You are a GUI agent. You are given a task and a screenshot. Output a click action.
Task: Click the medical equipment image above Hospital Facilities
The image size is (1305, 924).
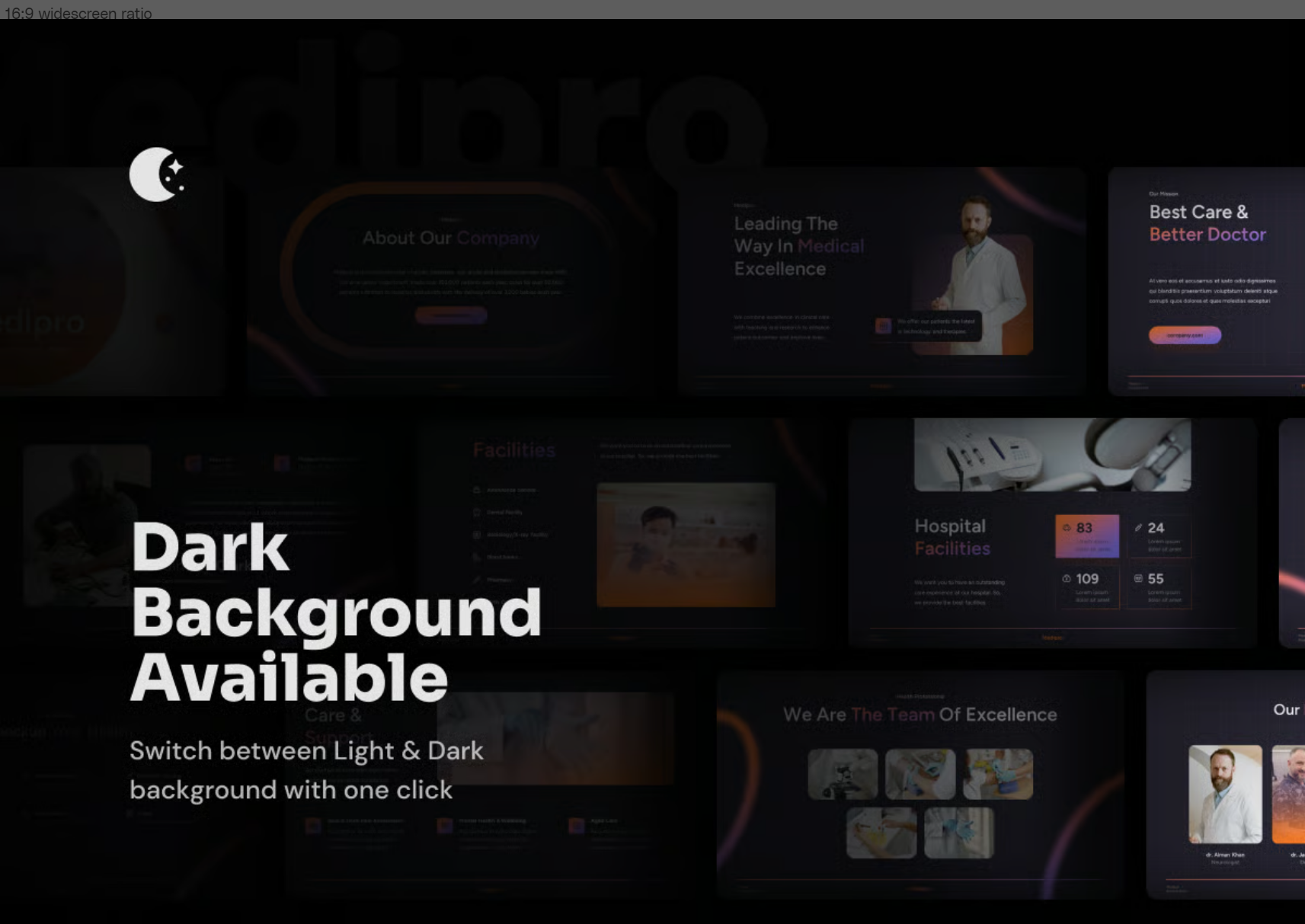tap(1052, 455)
